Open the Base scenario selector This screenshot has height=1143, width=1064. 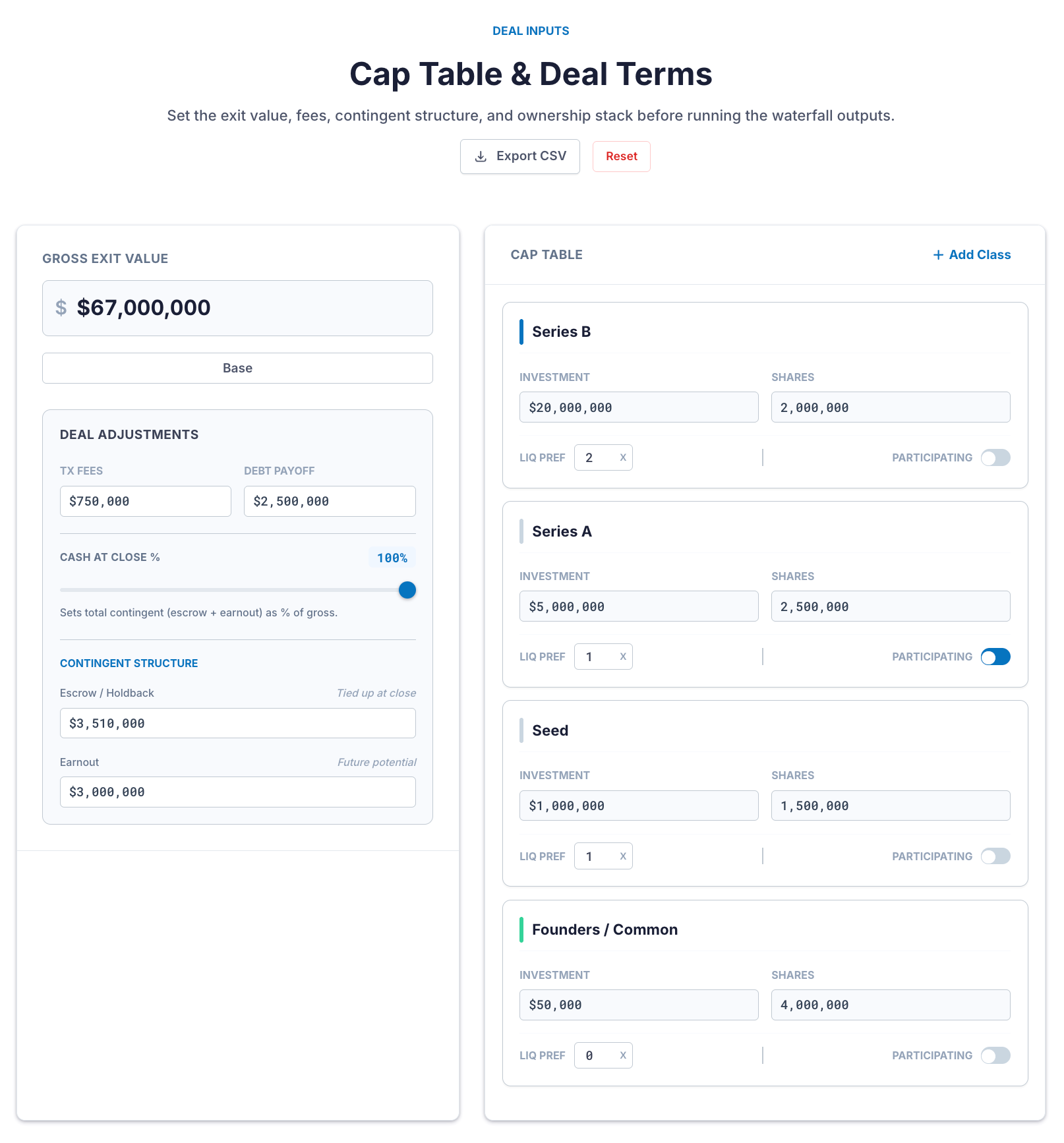[x=237, y=368]
